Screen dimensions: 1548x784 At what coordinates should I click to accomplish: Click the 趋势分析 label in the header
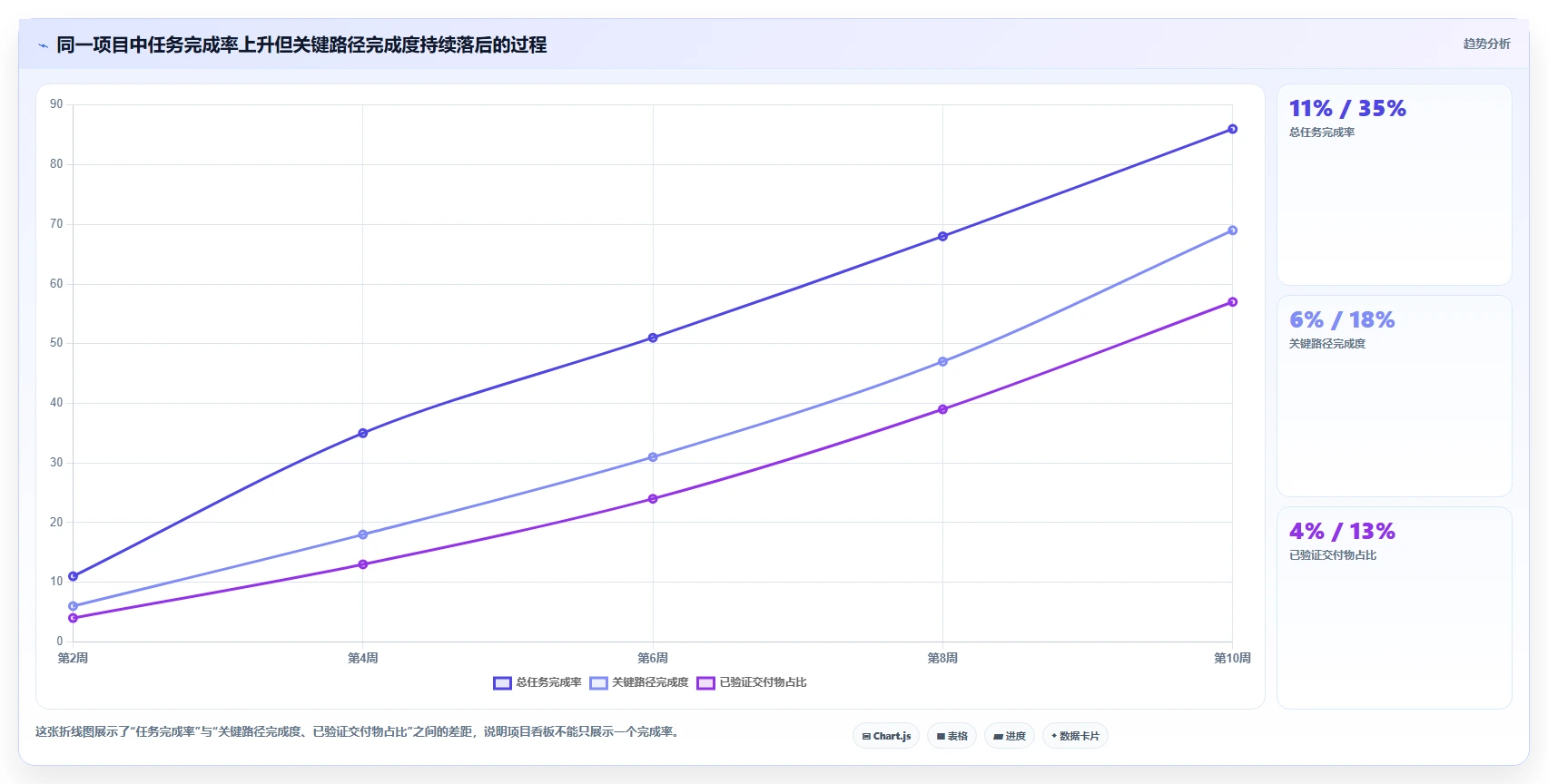click(1486, 44)
